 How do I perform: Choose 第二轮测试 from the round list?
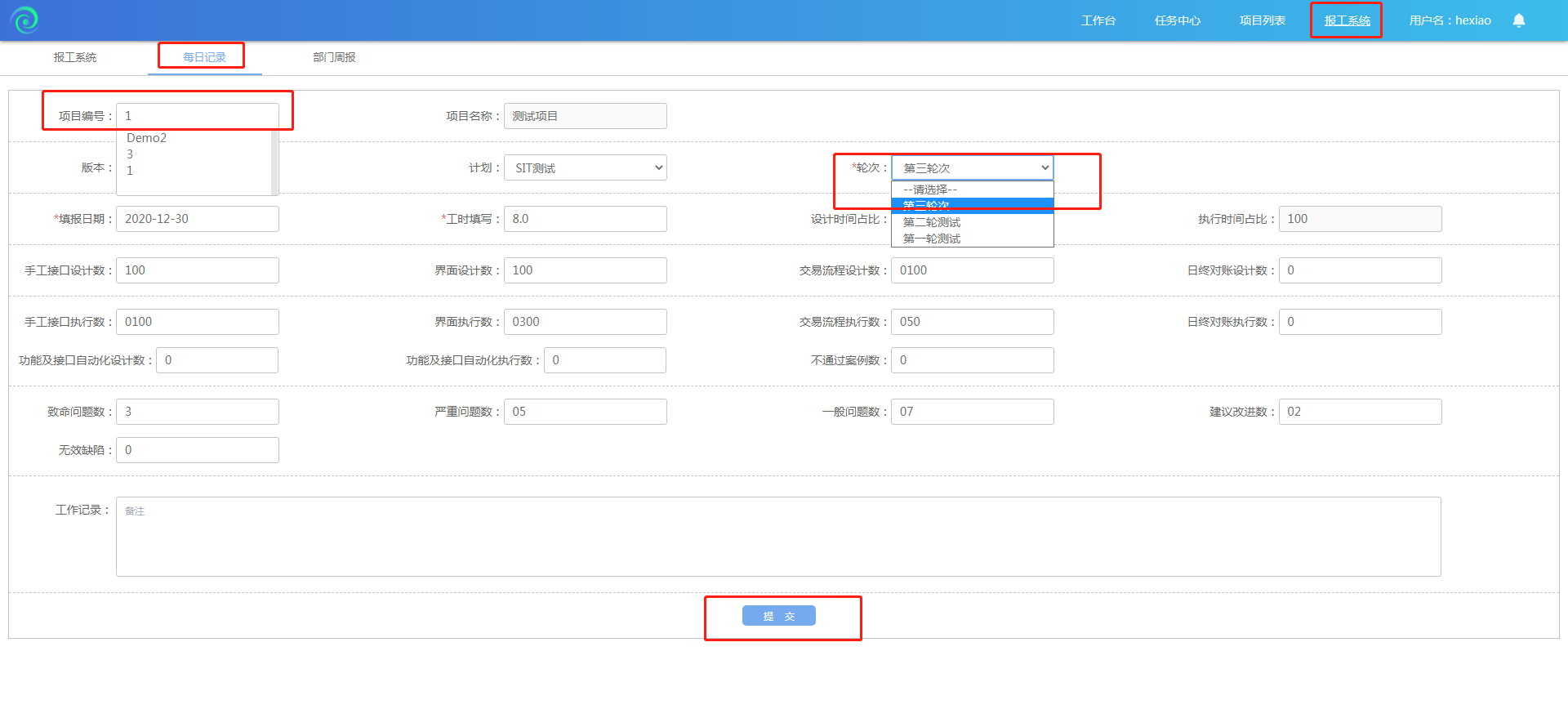[x=932, y=222]
